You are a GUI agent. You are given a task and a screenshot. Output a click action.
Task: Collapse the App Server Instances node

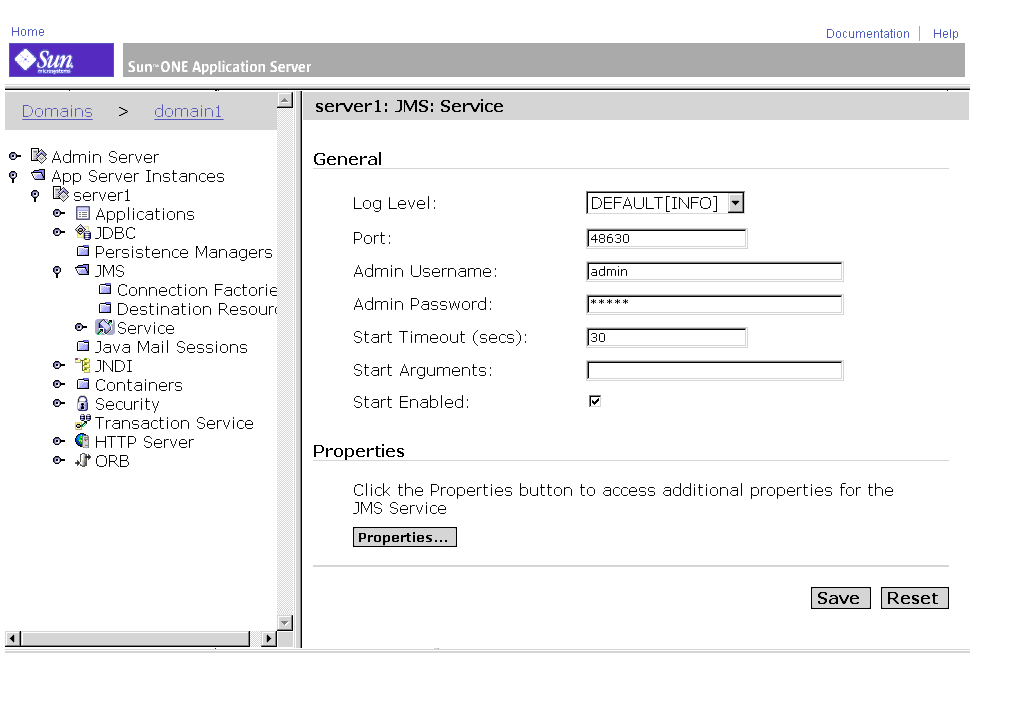[x=13, y=176]
